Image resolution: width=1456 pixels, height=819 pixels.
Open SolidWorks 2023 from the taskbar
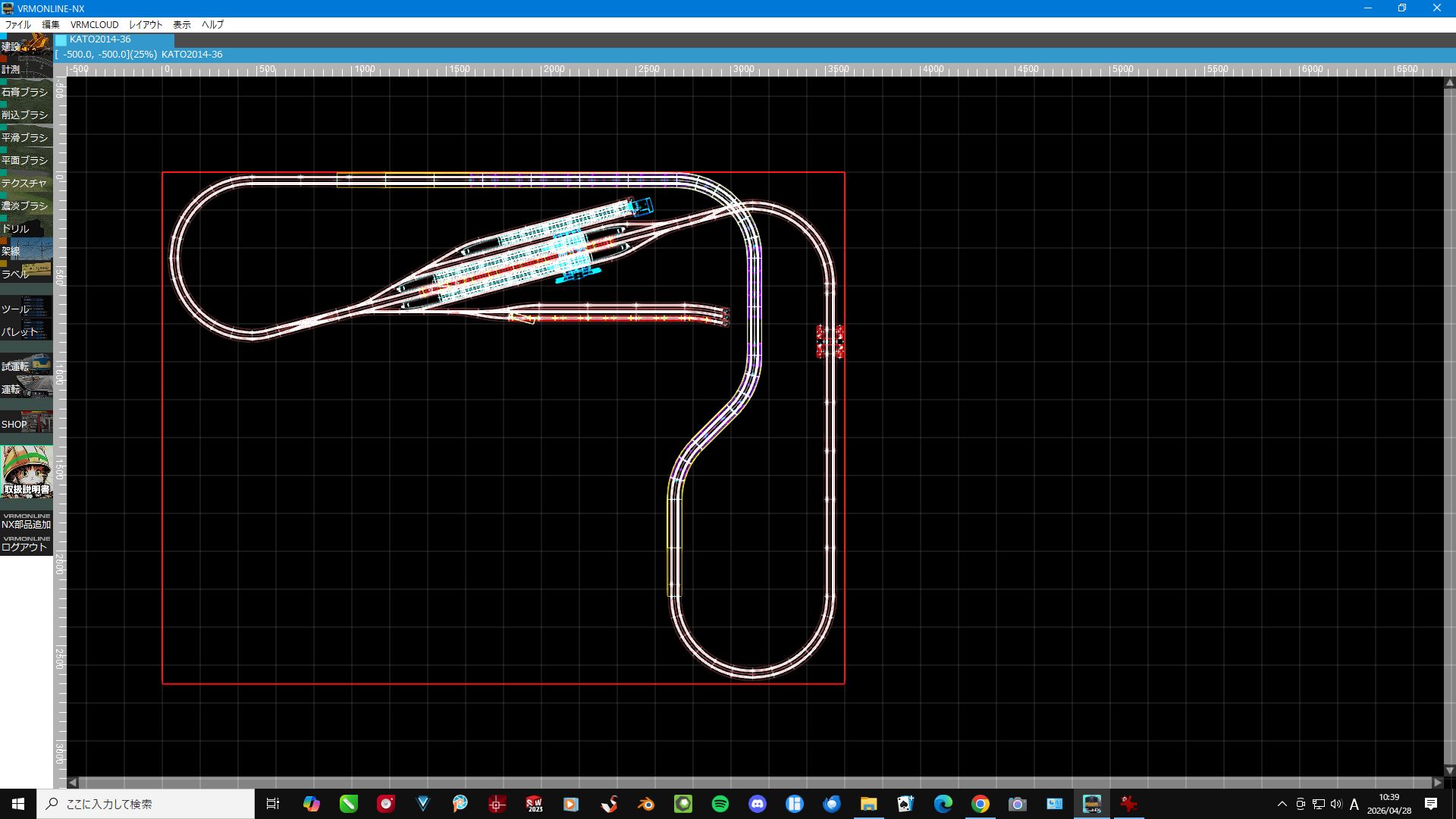pos(535,804)
